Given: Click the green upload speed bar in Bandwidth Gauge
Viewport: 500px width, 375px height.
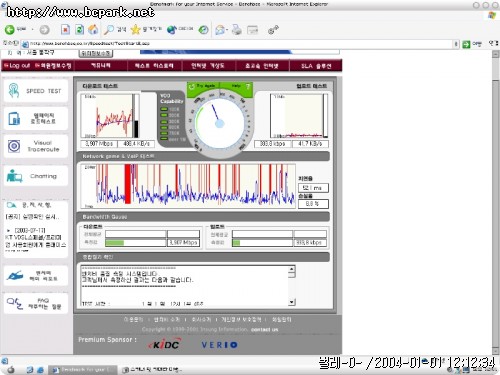Looking at the screenshot, I should pyautogui.click(x=236, y=243).
